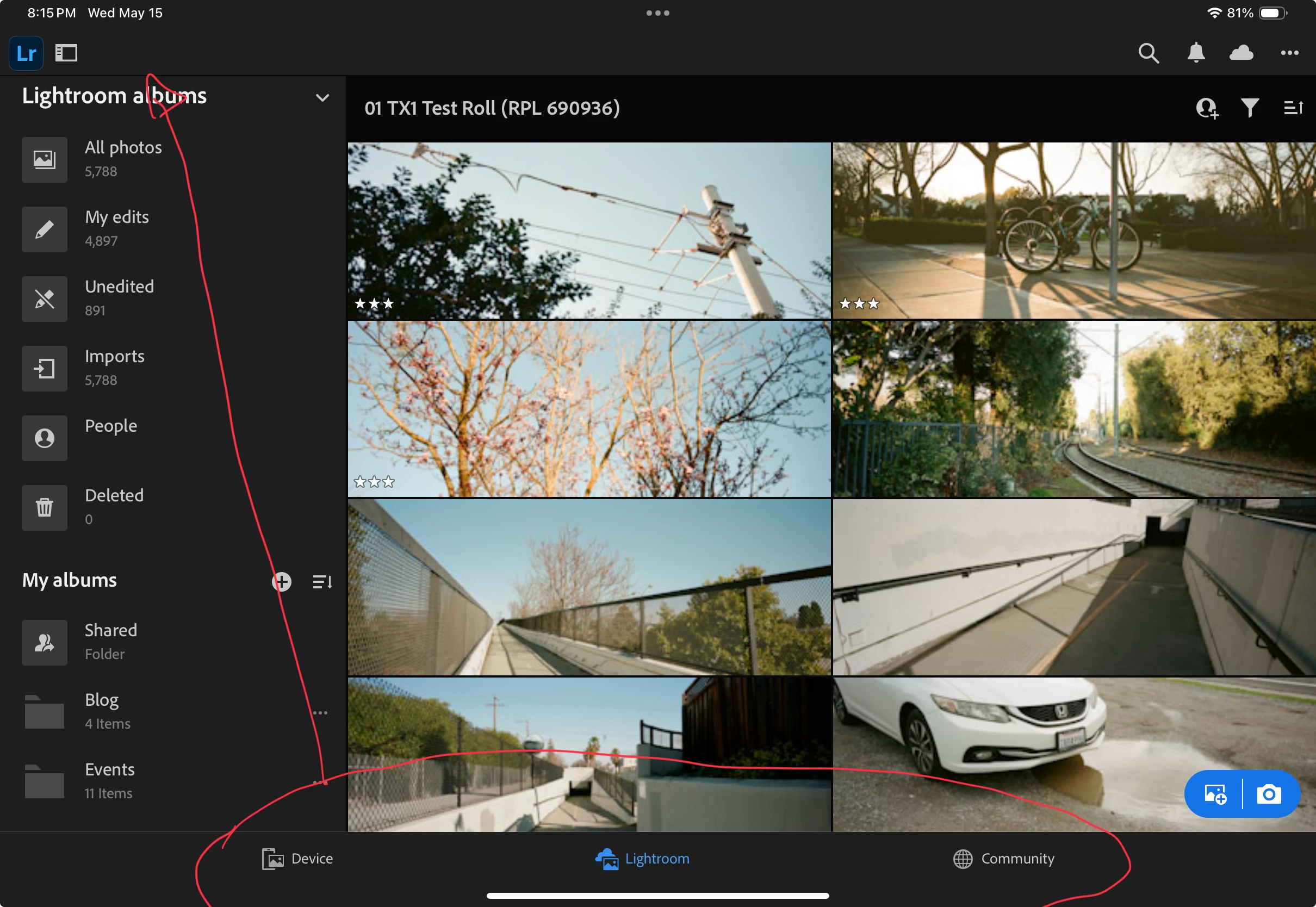Check cloud sync status icon
Viewport: 1316px width, 907px height.
click(1241, 53)
